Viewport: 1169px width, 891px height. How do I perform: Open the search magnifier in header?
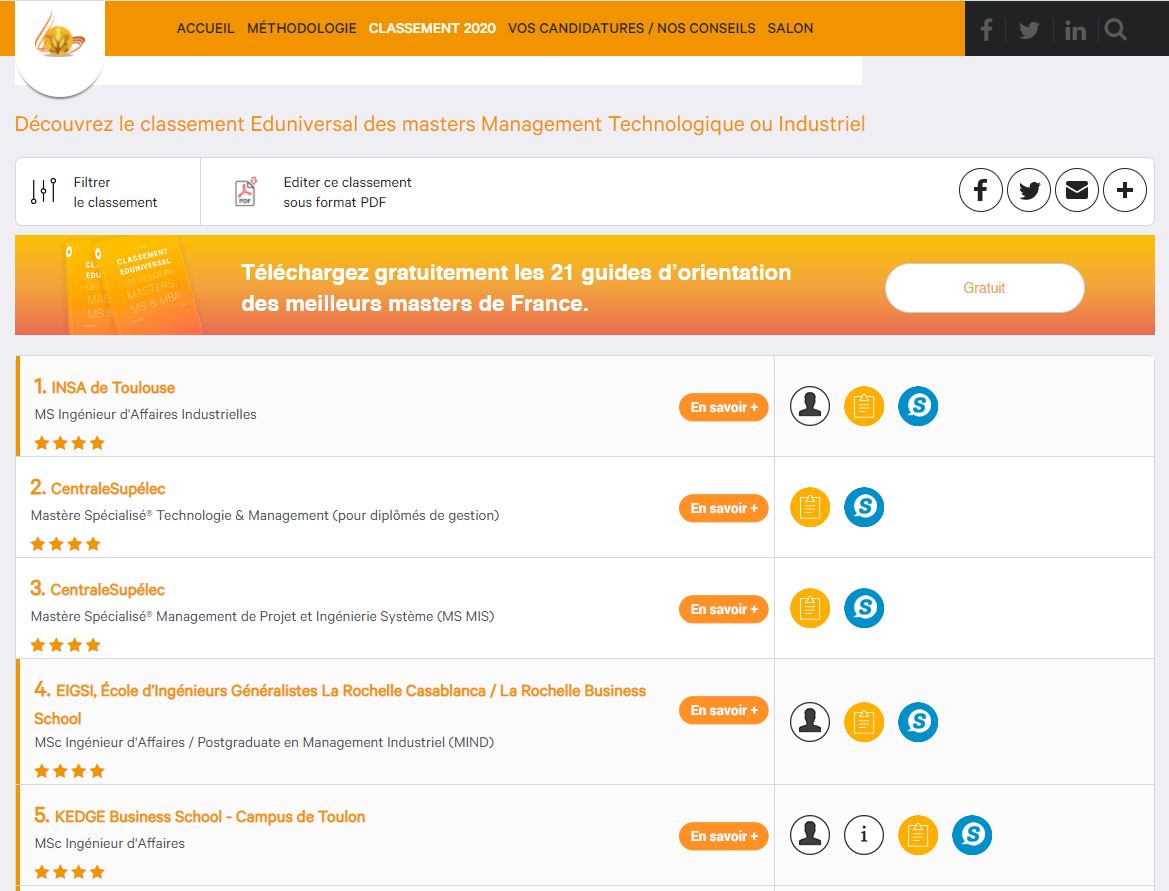point(1115,30)
